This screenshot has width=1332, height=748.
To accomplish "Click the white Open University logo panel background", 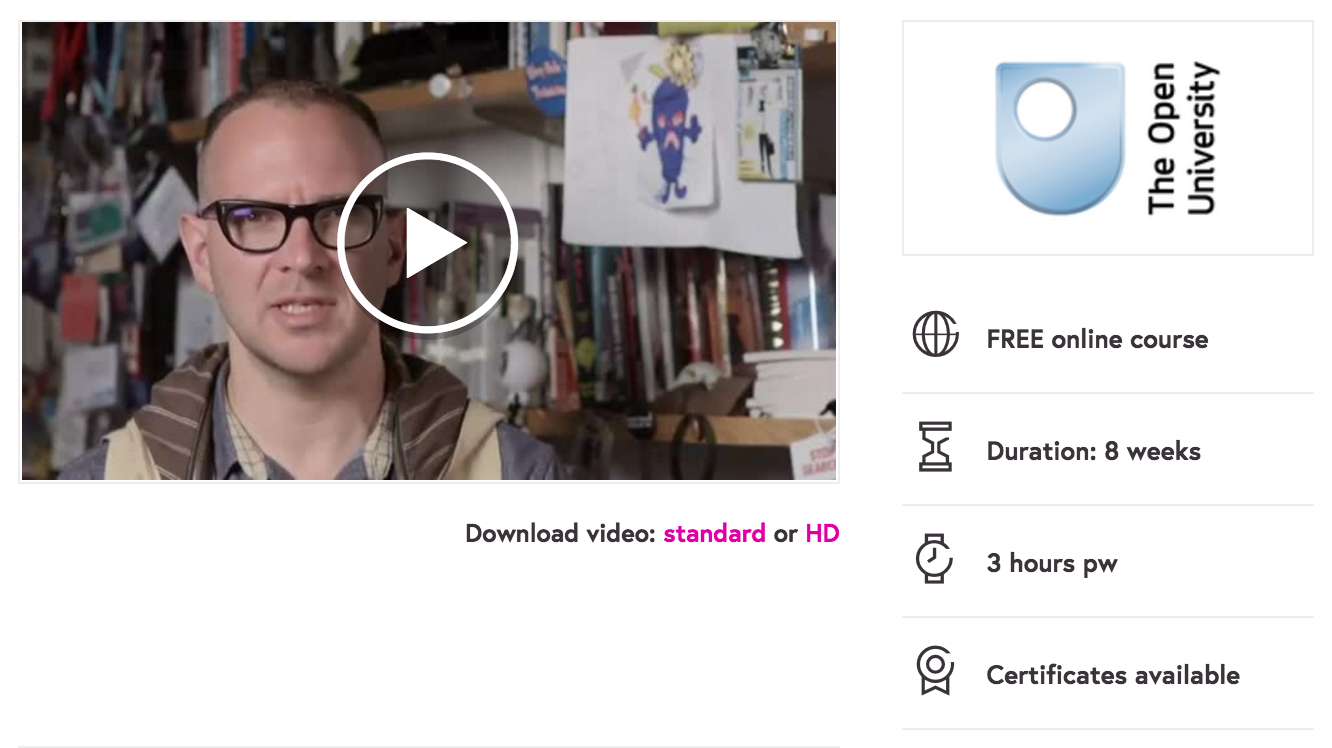I will [1108, 138].
